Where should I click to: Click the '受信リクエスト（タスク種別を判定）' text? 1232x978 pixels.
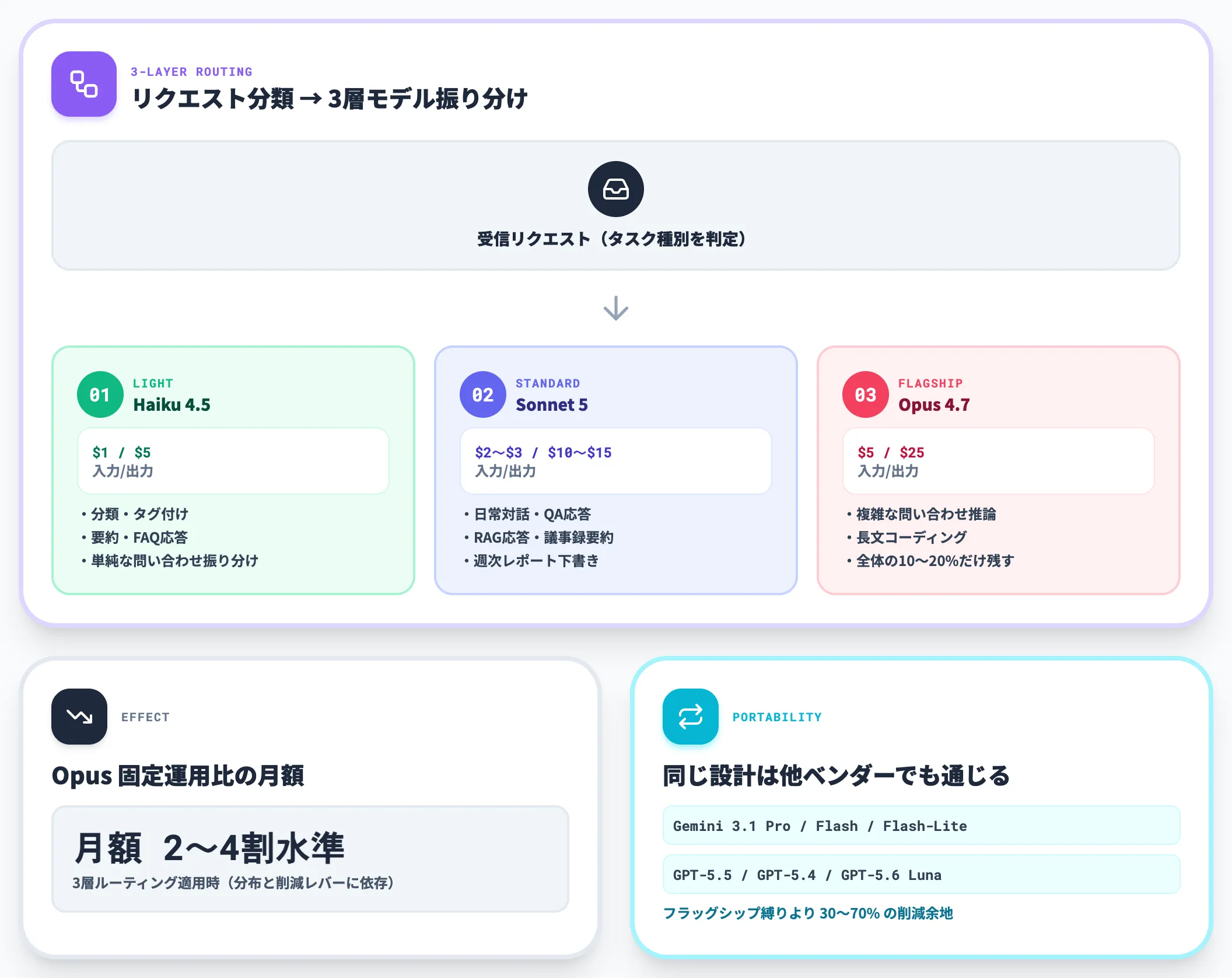[x=612, y=239]
